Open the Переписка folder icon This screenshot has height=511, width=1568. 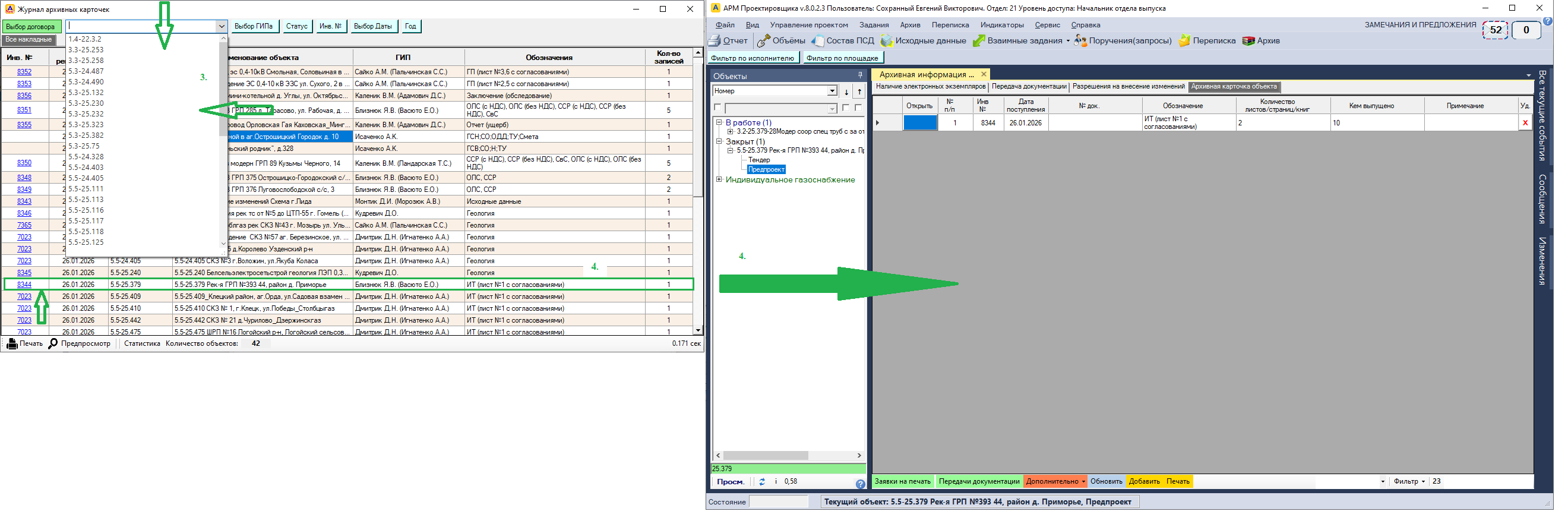(1184, 41)
